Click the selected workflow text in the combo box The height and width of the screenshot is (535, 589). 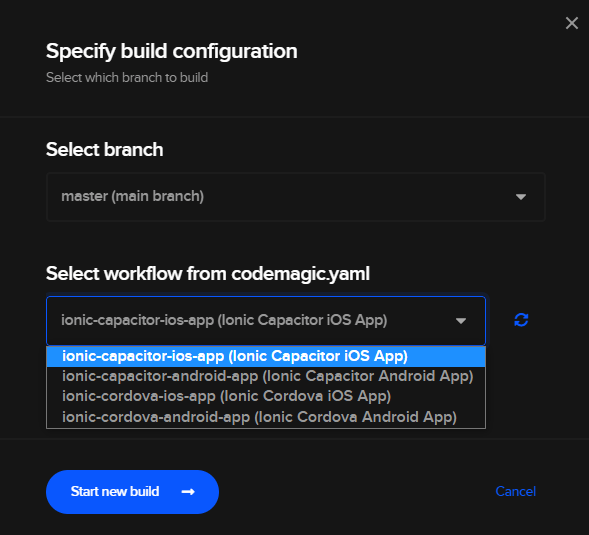click(224, 320)
